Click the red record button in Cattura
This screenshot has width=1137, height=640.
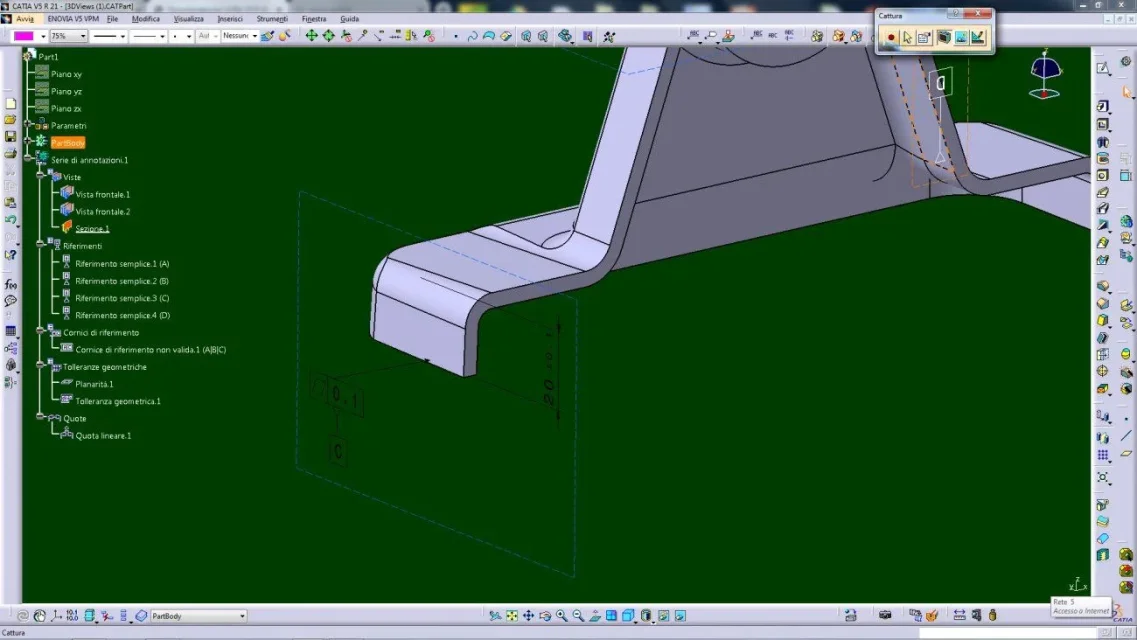pos(890,37)
